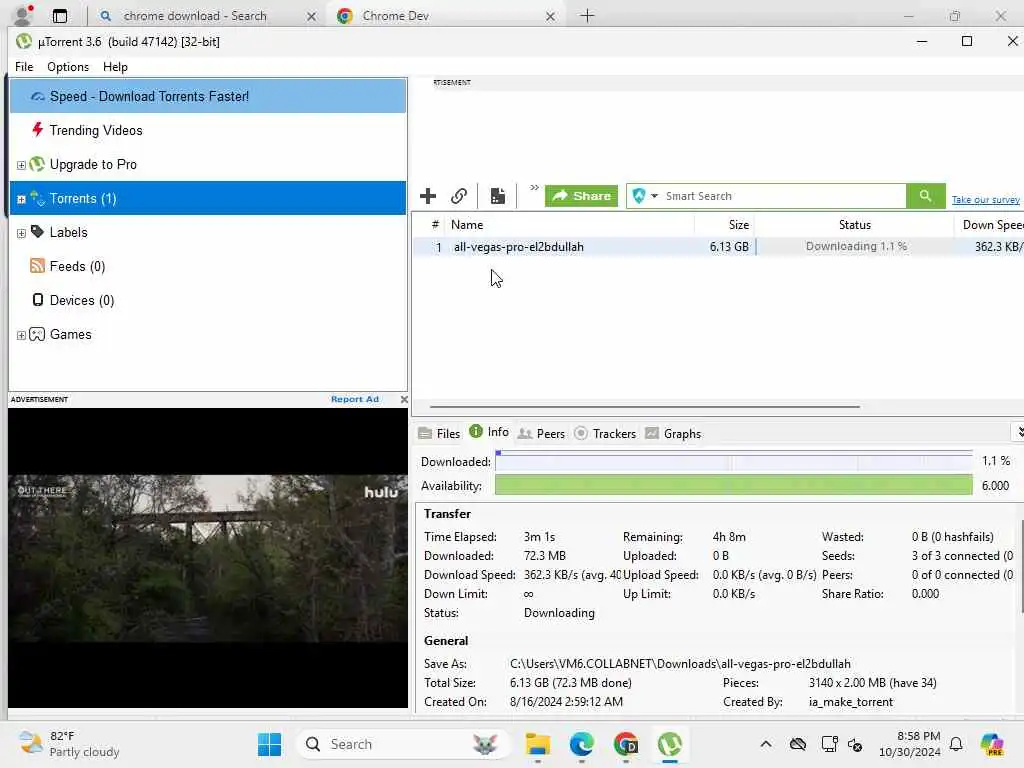Viewport: 1024px width, 768px height.
Task: Collapse the details pane chevron
Action: 1019,432
